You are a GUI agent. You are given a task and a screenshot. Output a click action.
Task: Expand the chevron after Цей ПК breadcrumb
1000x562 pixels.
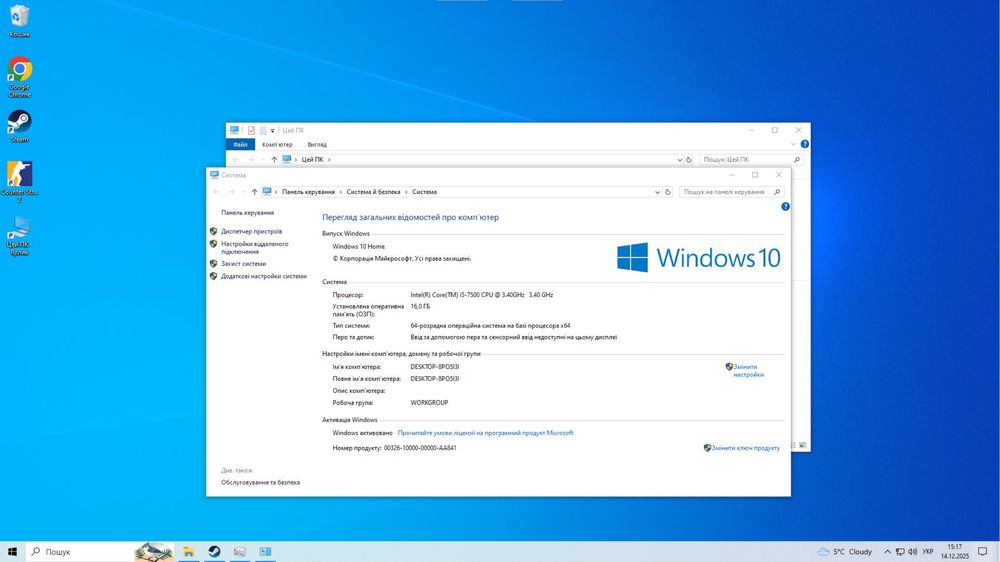329,159
